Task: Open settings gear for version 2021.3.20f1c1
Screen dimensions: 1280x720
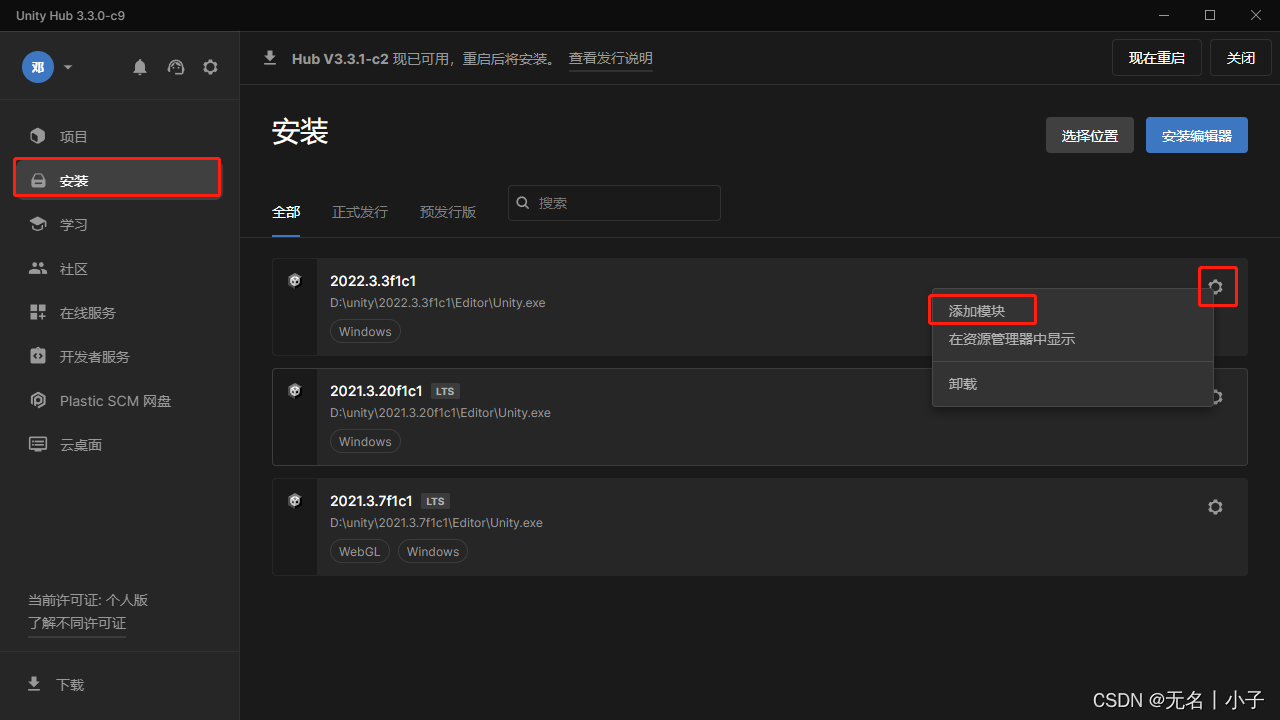Action: [x=1215, y=397]
